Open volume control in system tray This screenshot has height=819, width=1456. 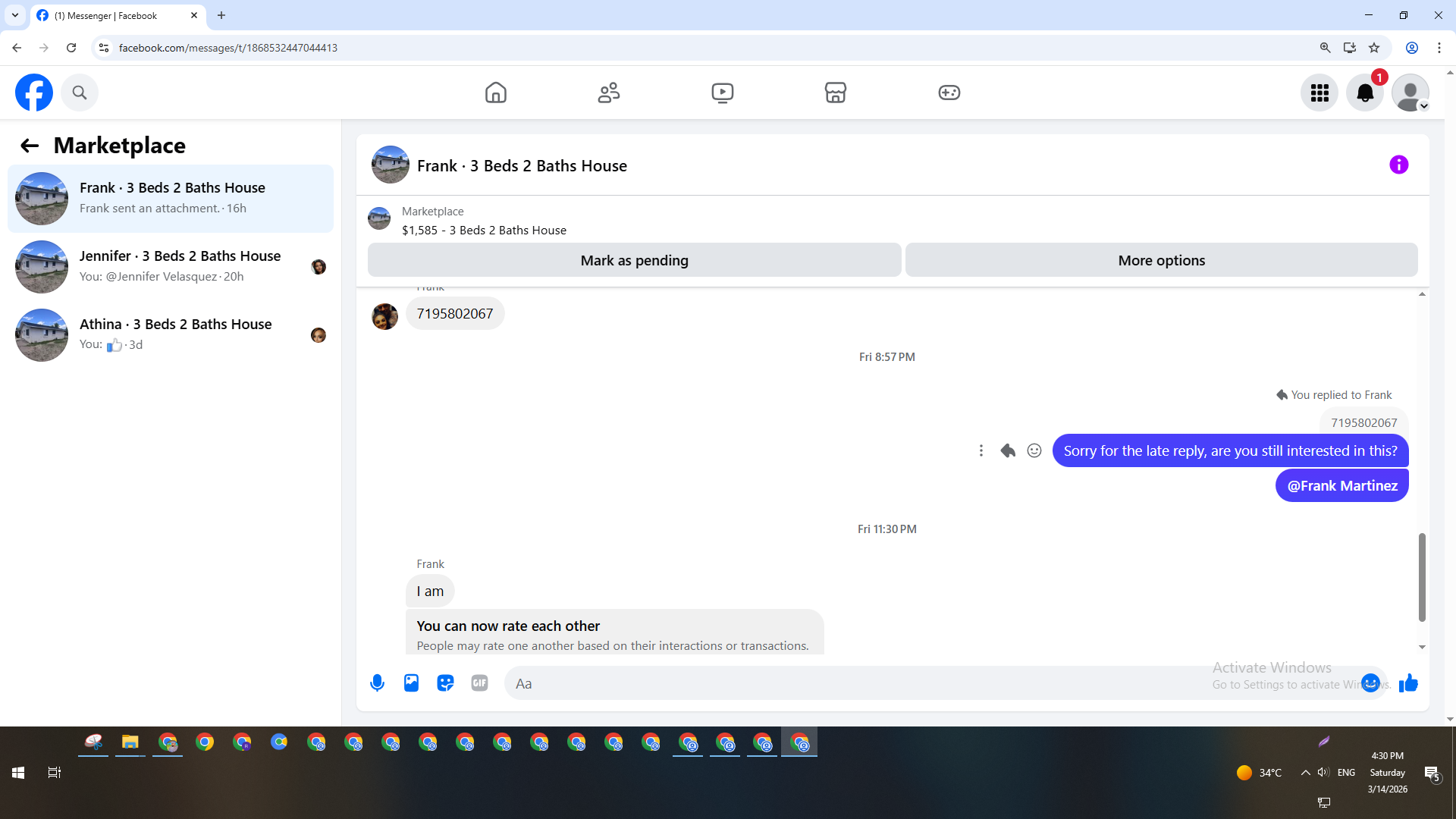point(1323,773)
